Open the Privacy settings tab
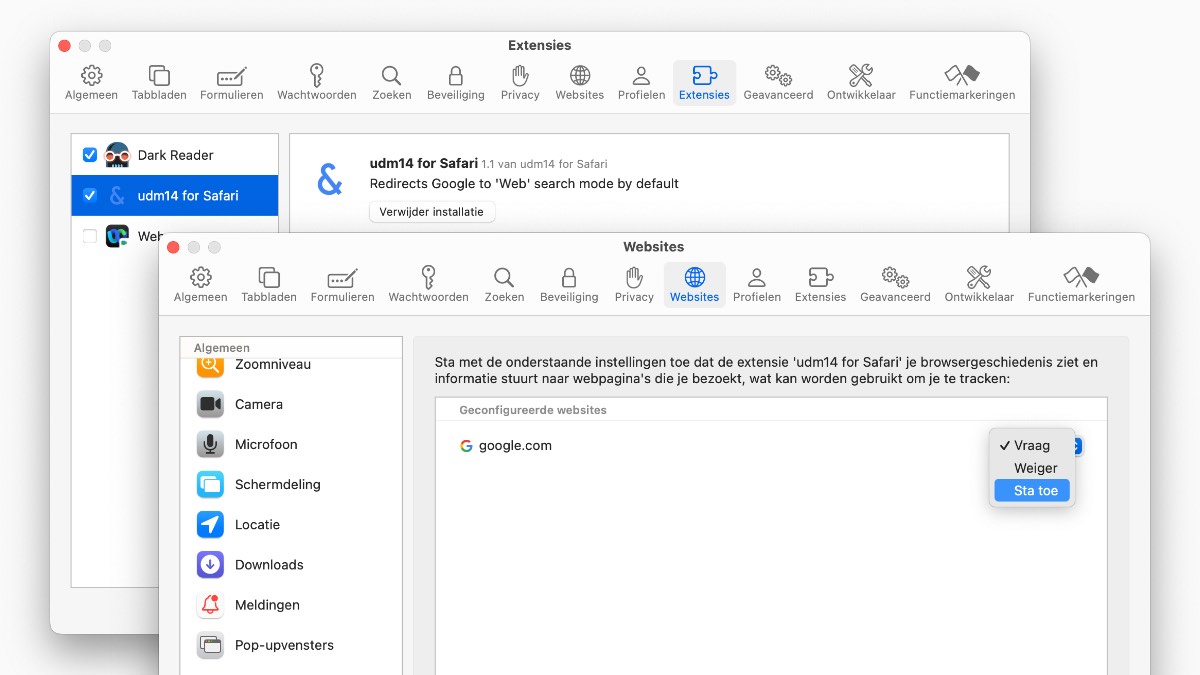 click(x=633, y=283)
